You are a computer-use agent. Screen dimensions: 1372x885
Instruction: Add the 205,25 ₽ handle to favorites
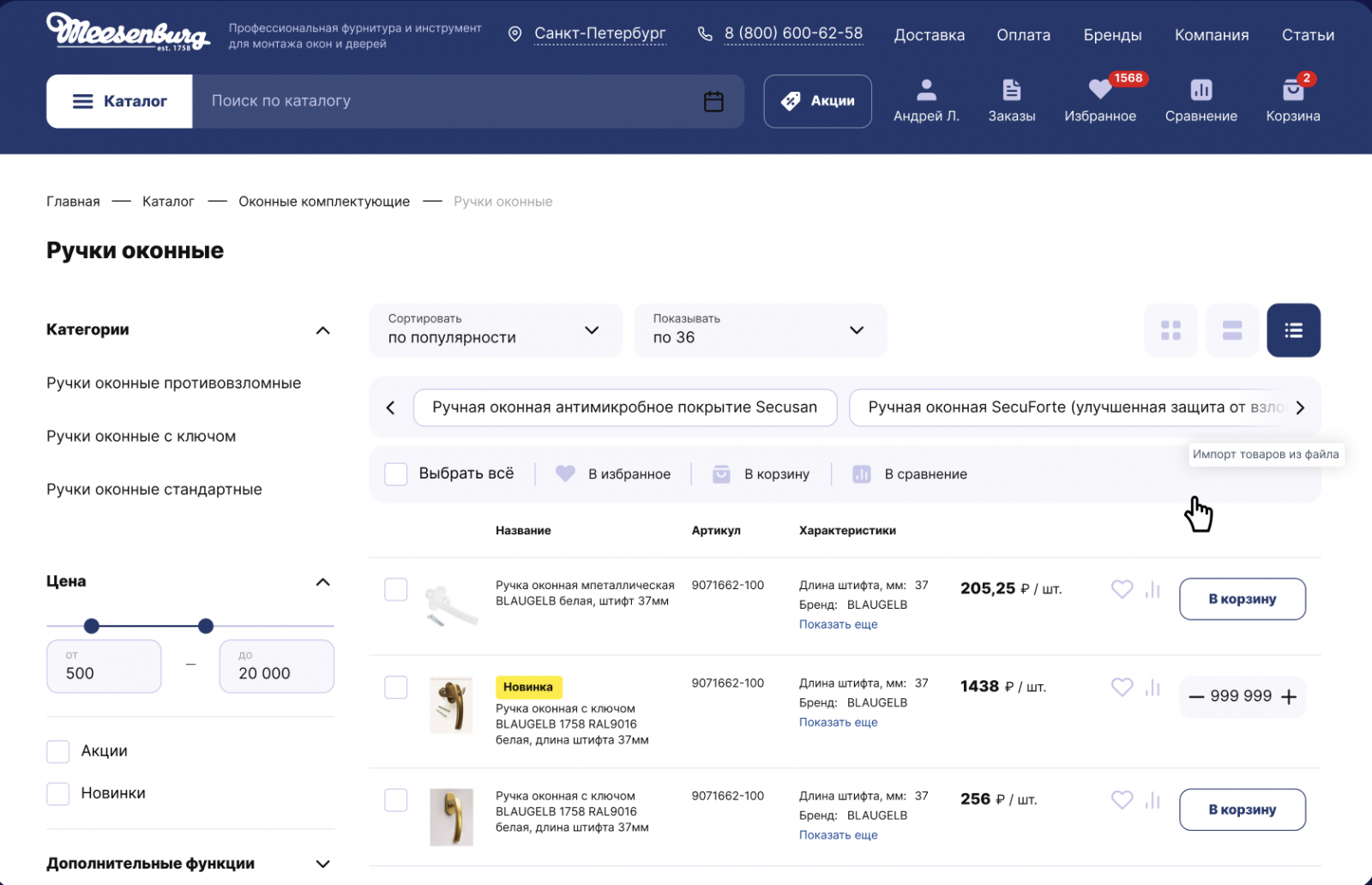point(1122,589)
